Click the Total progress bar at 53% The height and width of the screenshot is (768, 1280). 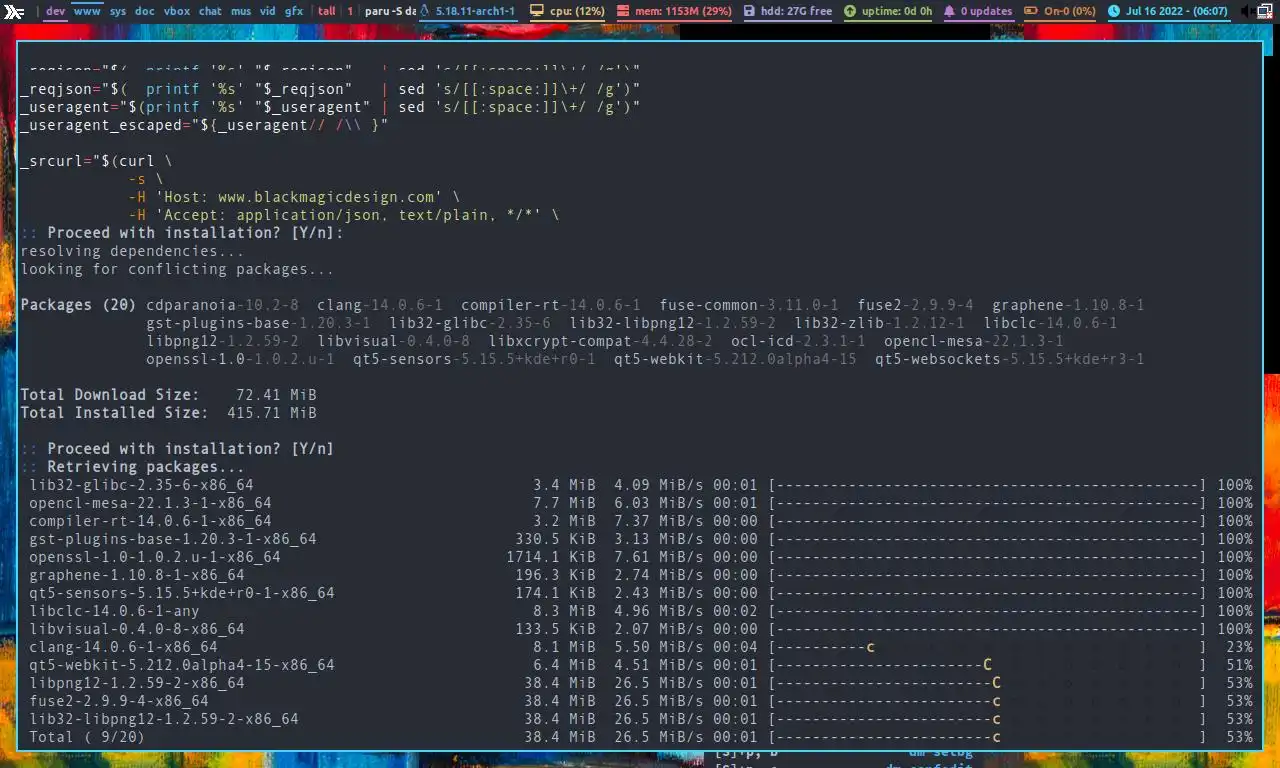(987, 737)
